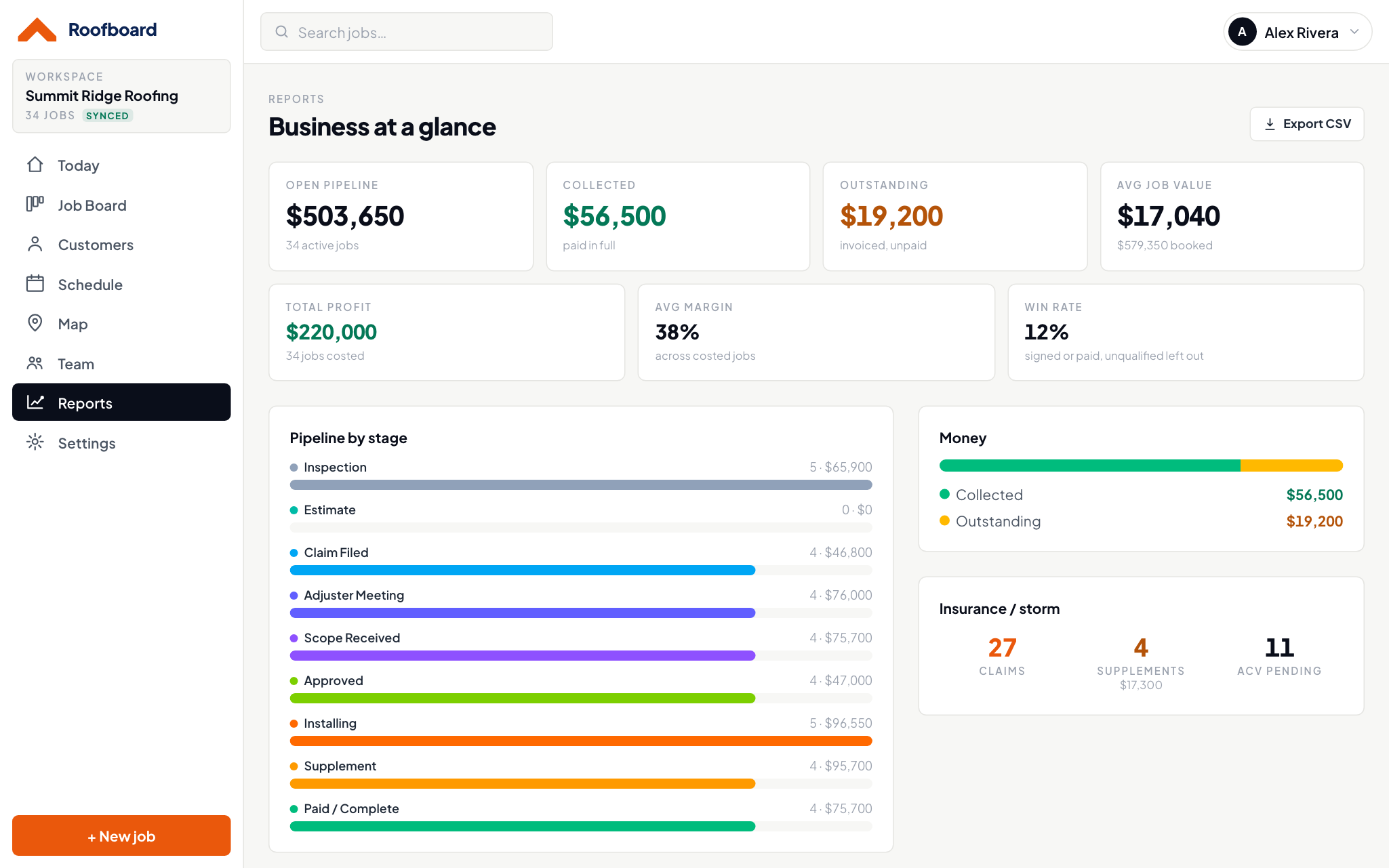This screenshot has width=1389, height=868.
Task: Open the Today page
Action: [121, 165]
